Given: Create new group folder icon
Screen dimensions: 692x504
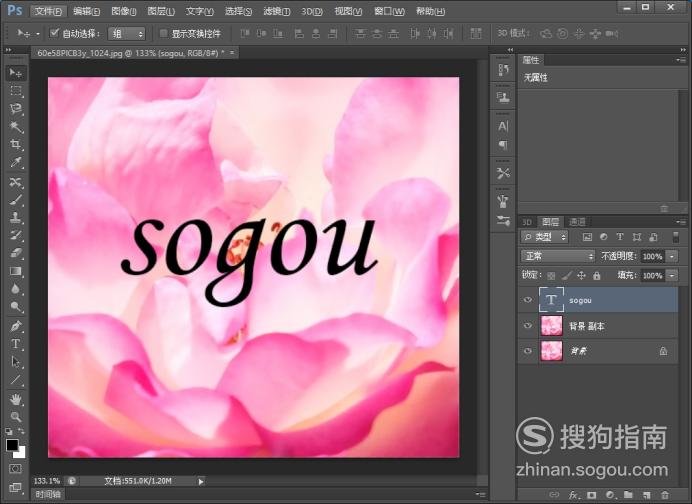Looking at the screenshot, I should coord(628,495).
